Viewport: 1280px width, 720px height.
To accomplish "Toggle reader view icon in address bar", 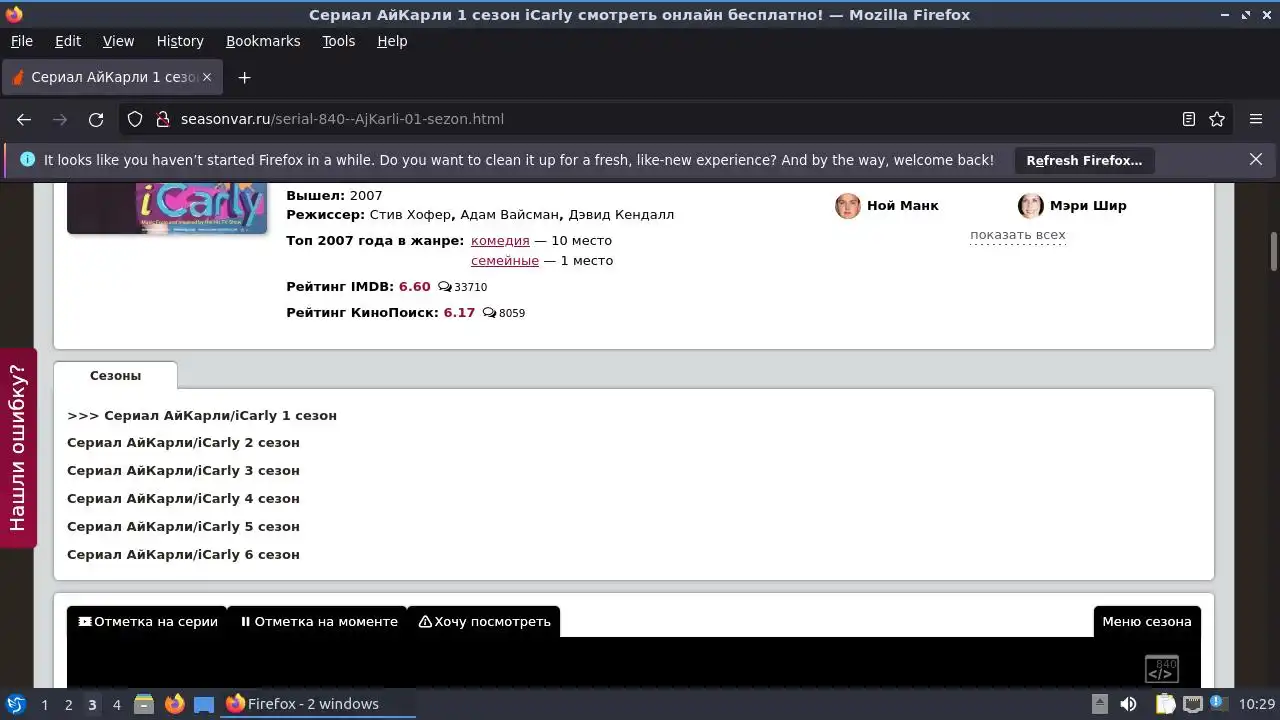I will point(1189,119).
